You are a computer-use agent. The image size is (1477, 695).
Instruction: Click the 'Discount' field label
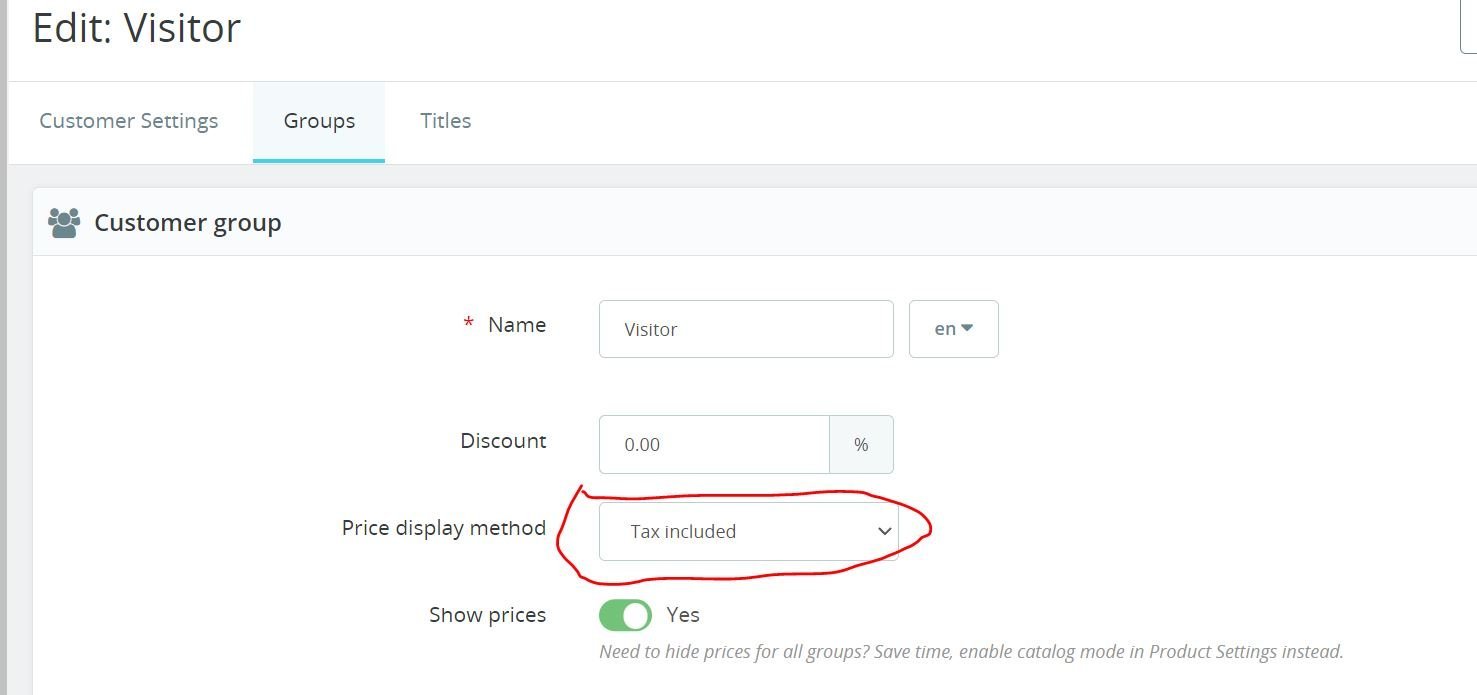coord(503,441)
